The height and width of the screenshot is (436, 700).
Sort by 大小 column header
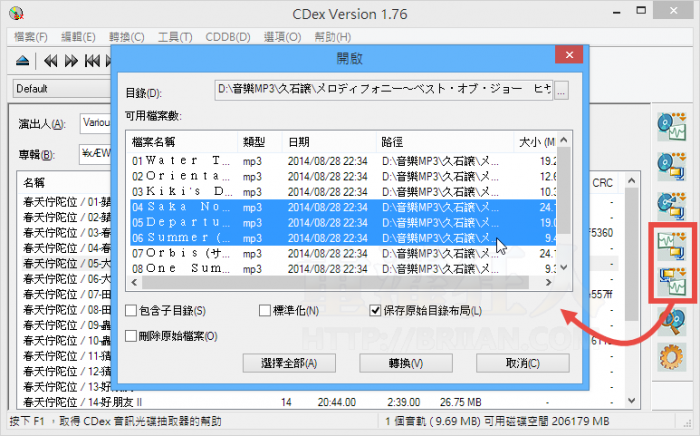535,142
